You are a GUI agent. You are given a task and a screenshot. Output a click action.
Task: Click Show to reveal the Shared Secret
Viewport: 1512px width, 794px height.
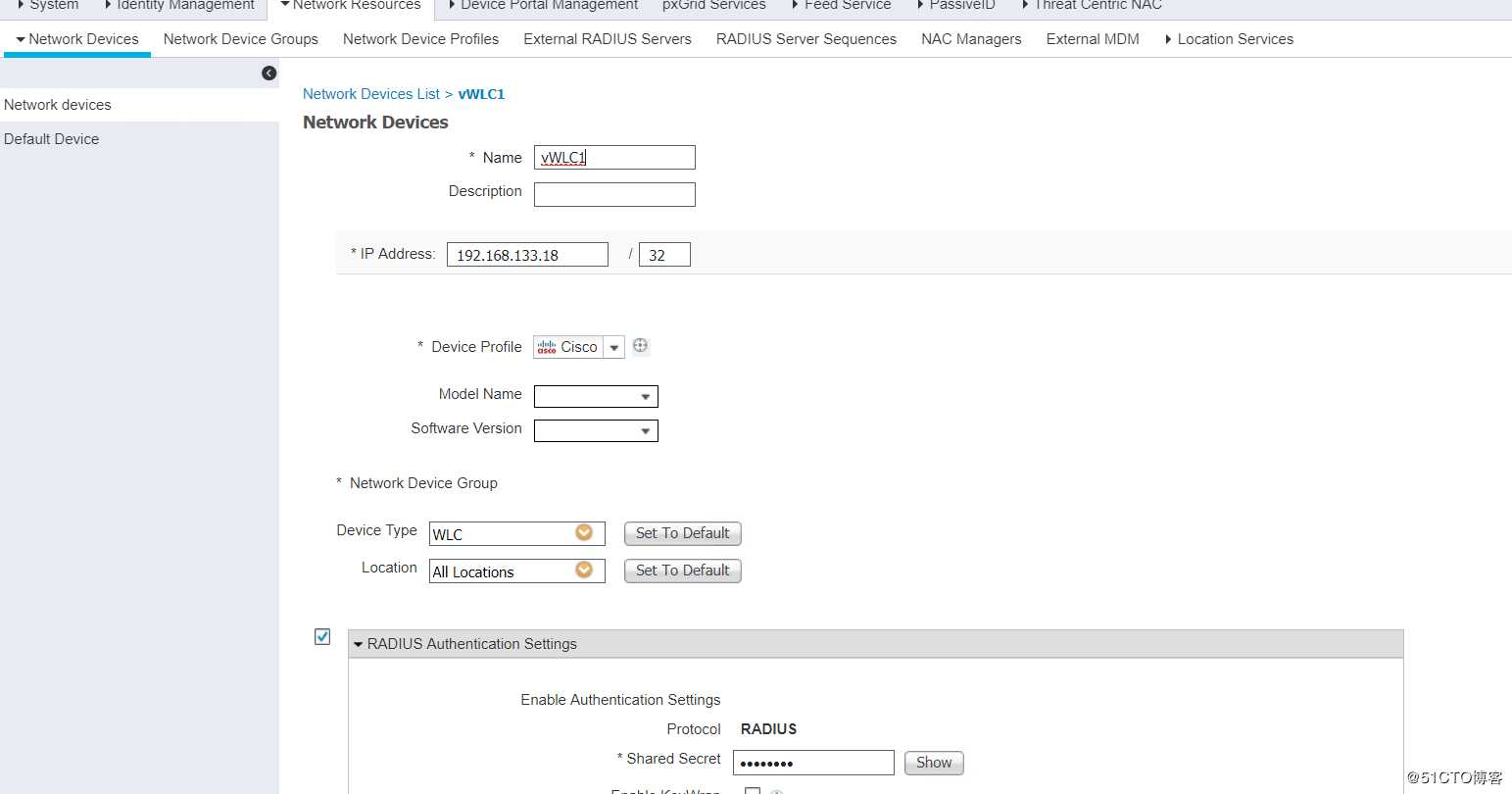[934, 763]
